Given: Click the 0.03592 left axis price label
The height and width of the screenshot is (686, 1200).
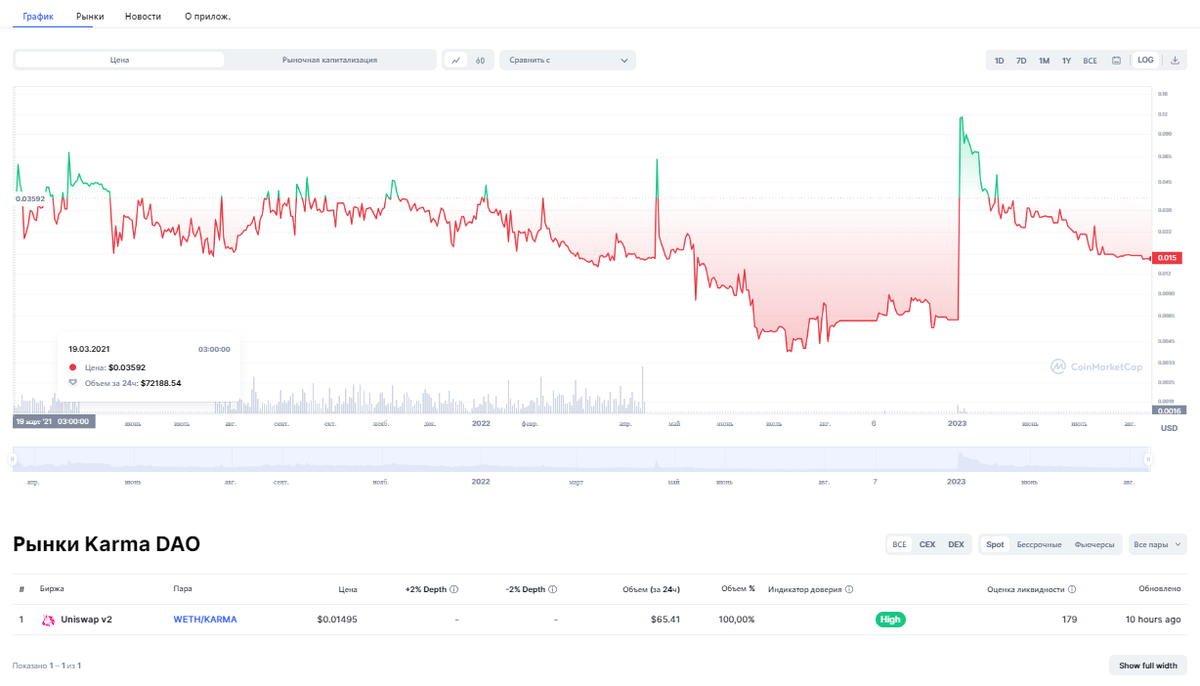Looking at the screenshot, I should tap(31, 199).
